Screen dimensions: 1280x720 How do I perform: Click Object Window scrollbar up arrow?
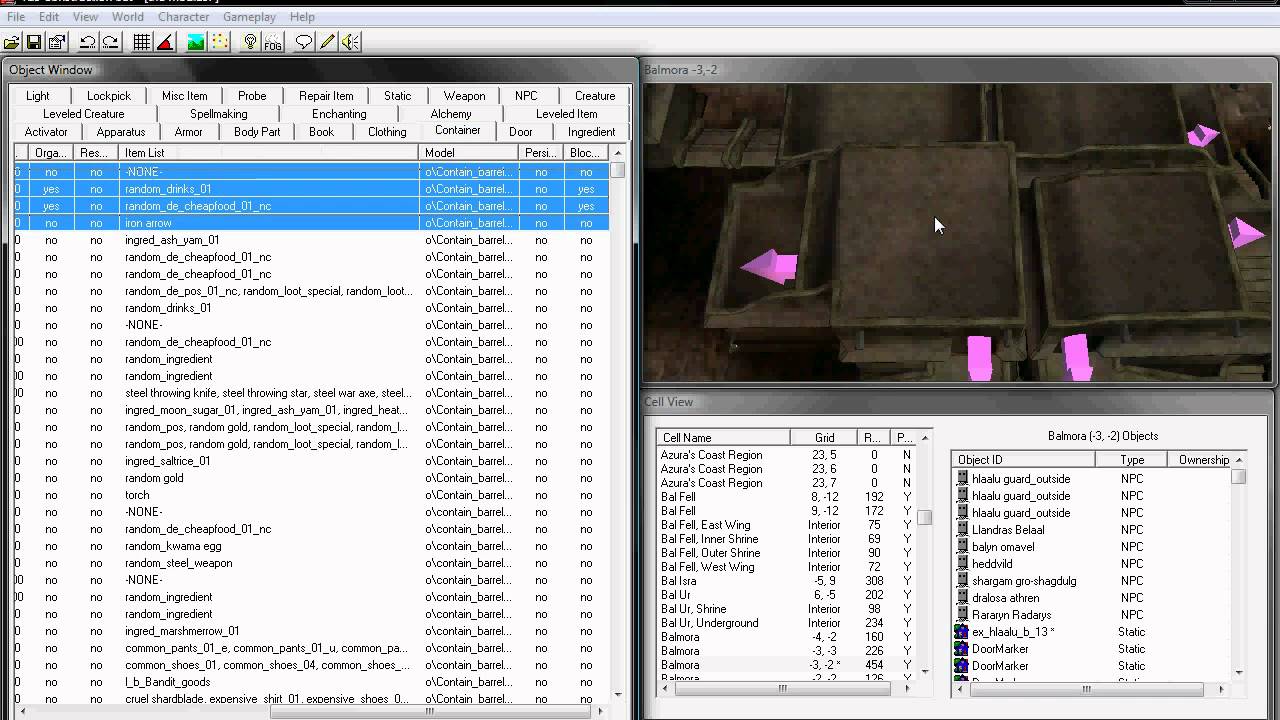pos(618,152)
